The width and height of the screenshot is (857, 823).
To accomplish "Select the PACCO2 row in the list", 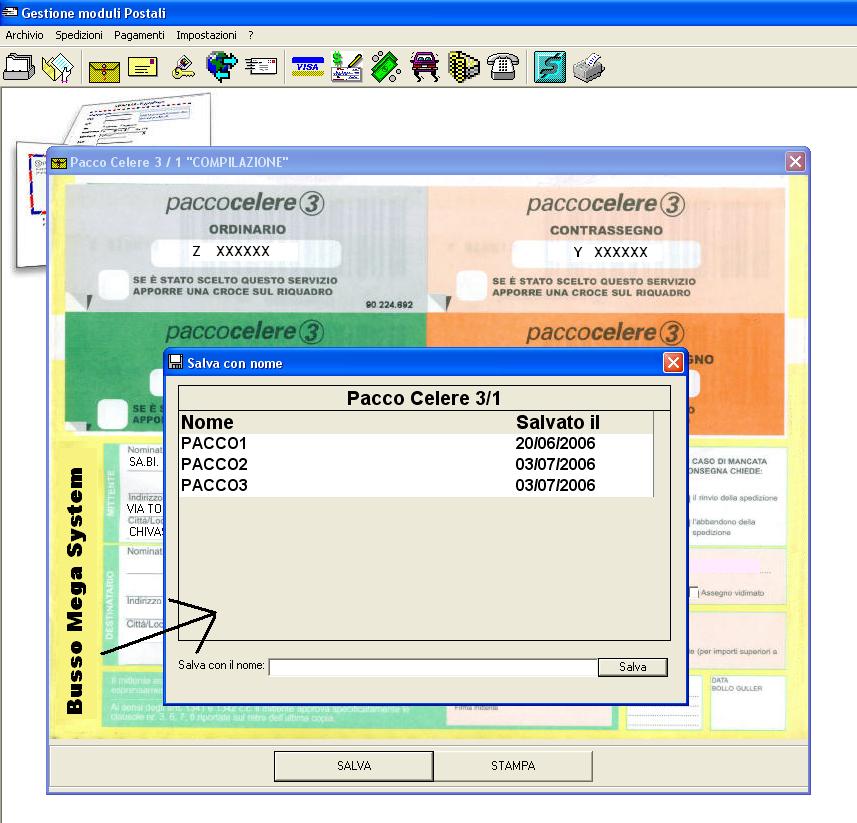I will click(416, 464).
